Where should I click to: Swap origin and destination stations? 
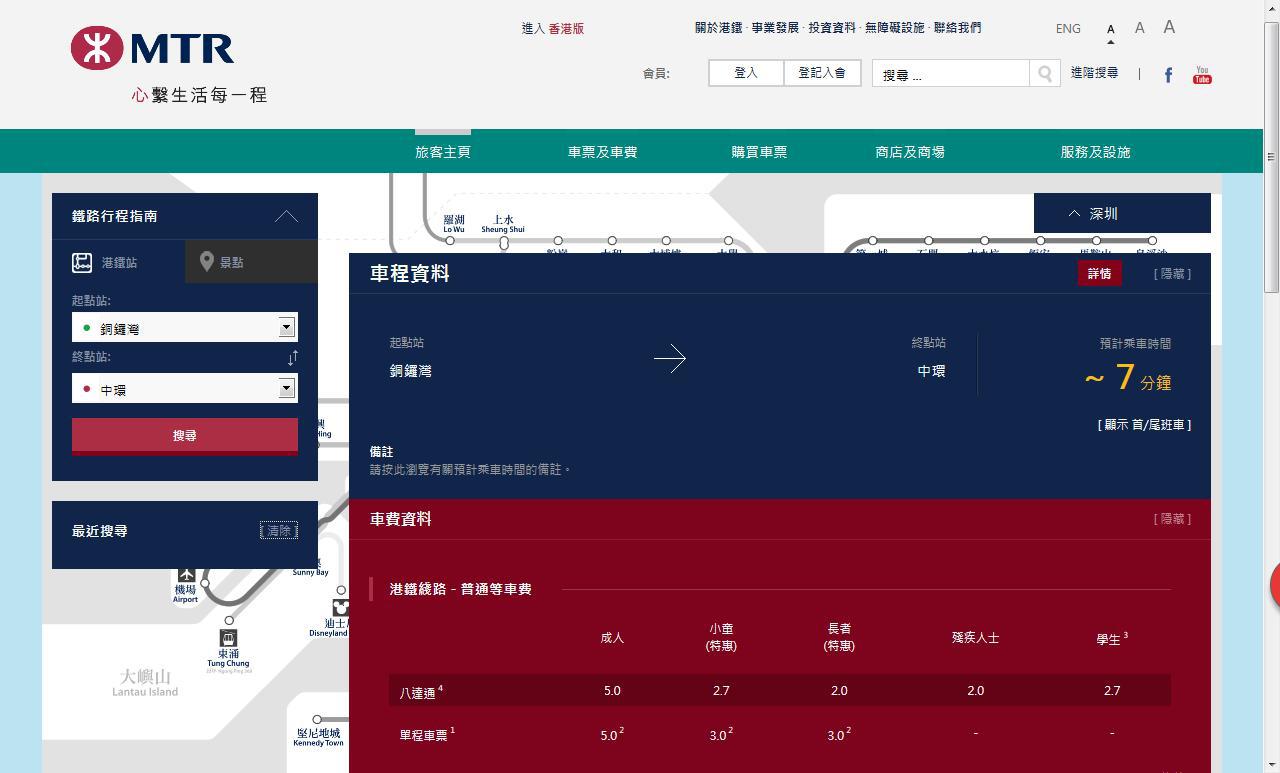coord(292,358)
